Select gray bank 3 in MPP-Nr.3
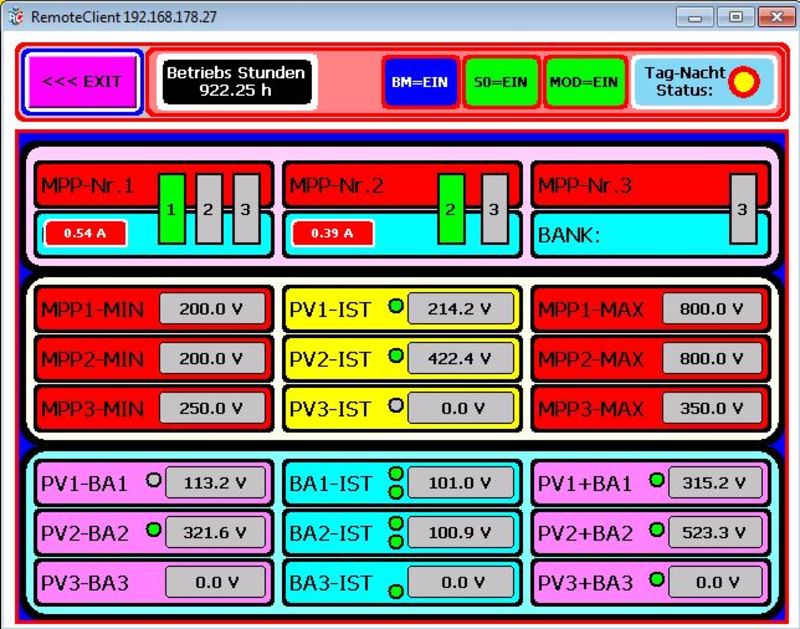 pos(742,208)
